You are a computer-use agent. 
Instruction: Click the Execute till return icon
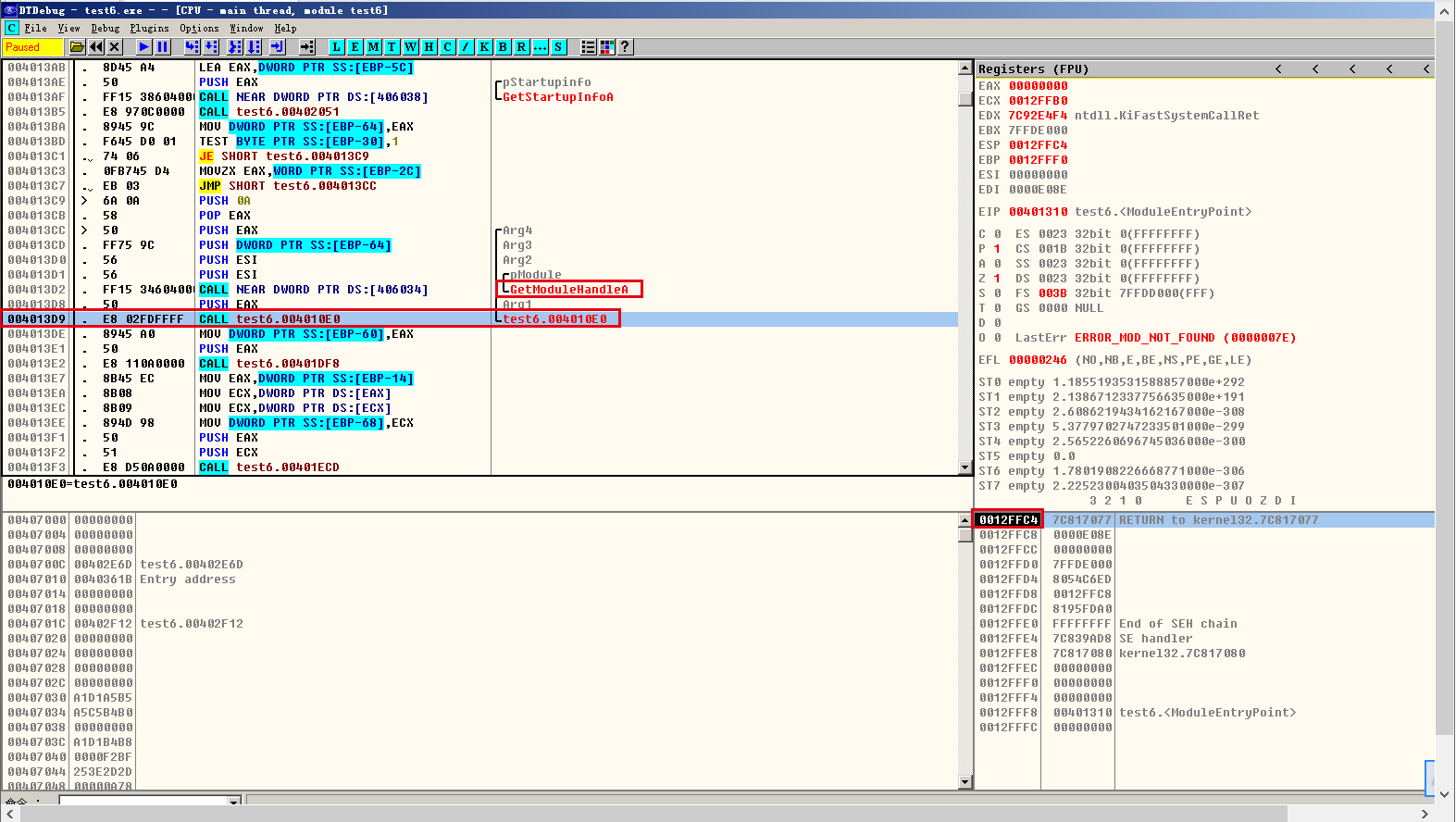click(x=277, y=47)
